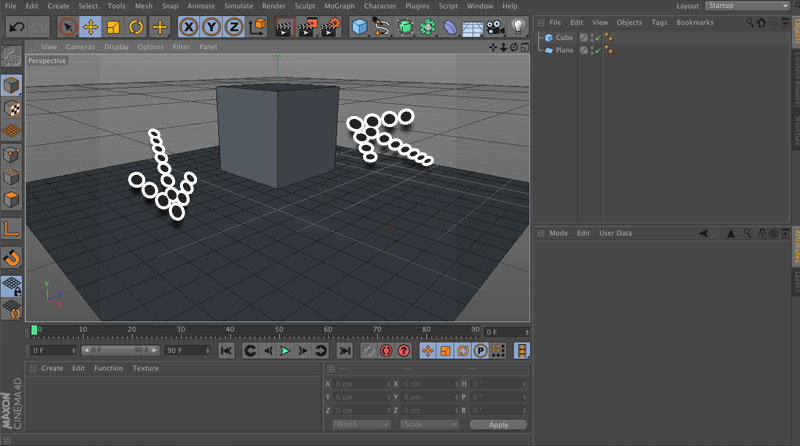Add a deformer object
Viewport: 800px width, 446px height.
pyautogui.click(x=450, y=27)
